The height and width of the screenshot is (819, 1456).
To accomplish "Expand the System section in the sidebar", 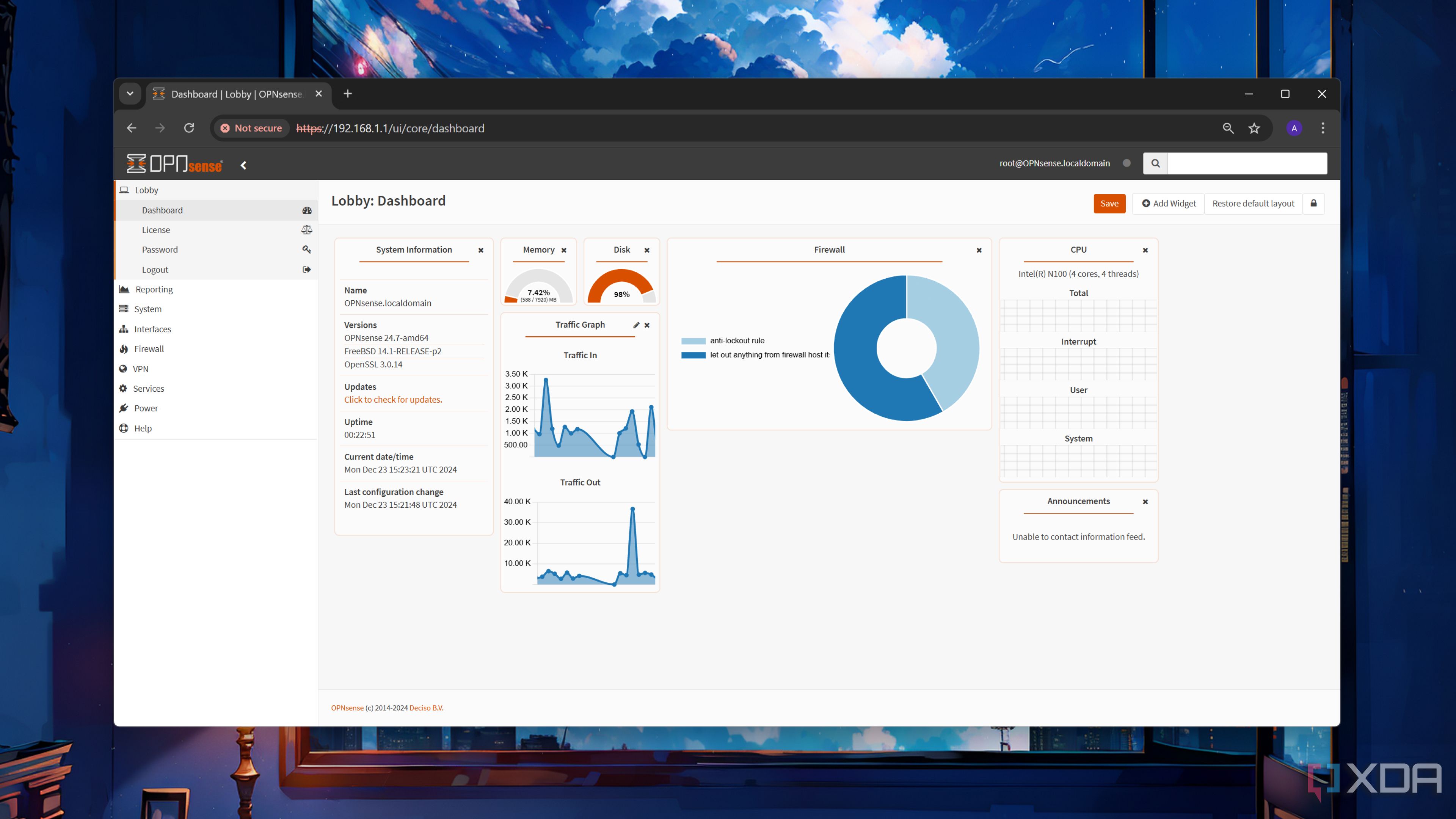I will 147,309.
